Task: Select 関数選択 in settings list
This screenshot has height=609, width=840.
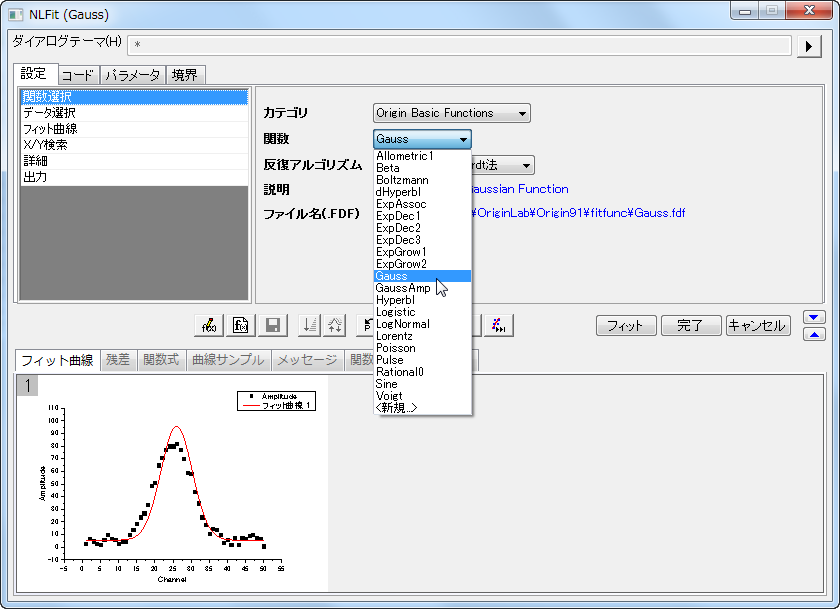Action: click(134, 97)
